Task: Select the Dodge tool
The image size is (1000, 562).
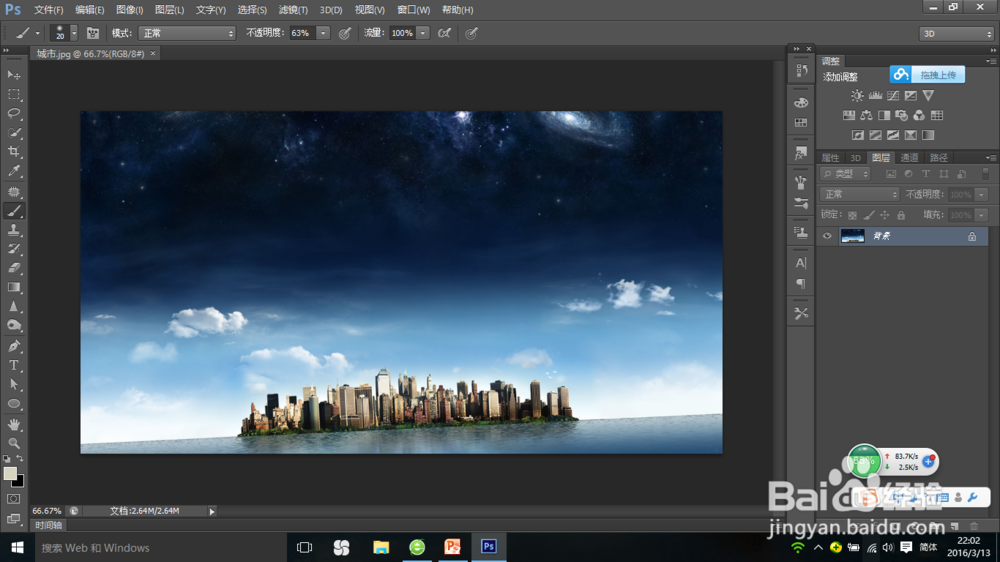Action: (14, 325)
